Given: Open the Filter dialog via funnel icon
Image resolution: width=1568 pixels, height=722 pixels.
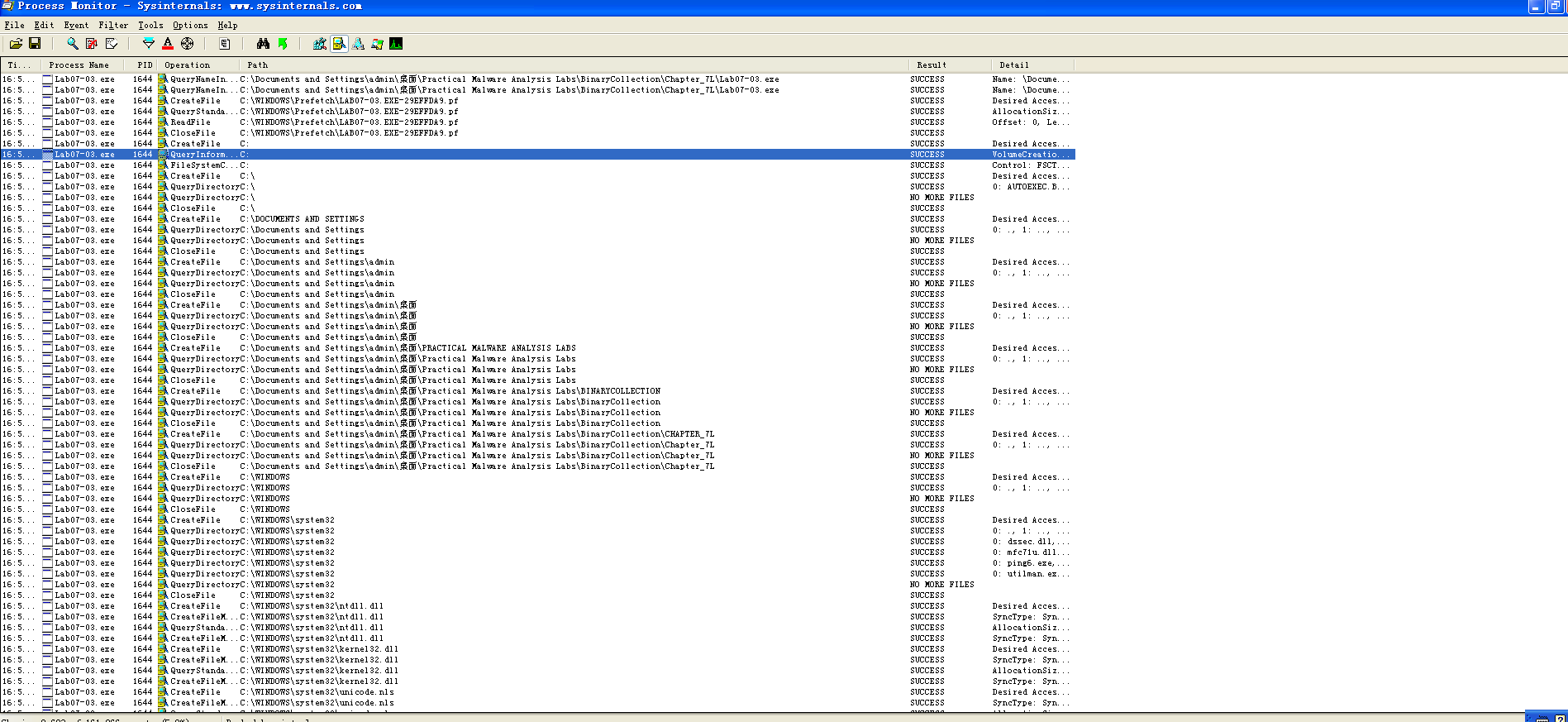Looking at the screenshot, I should click(149, 44).
